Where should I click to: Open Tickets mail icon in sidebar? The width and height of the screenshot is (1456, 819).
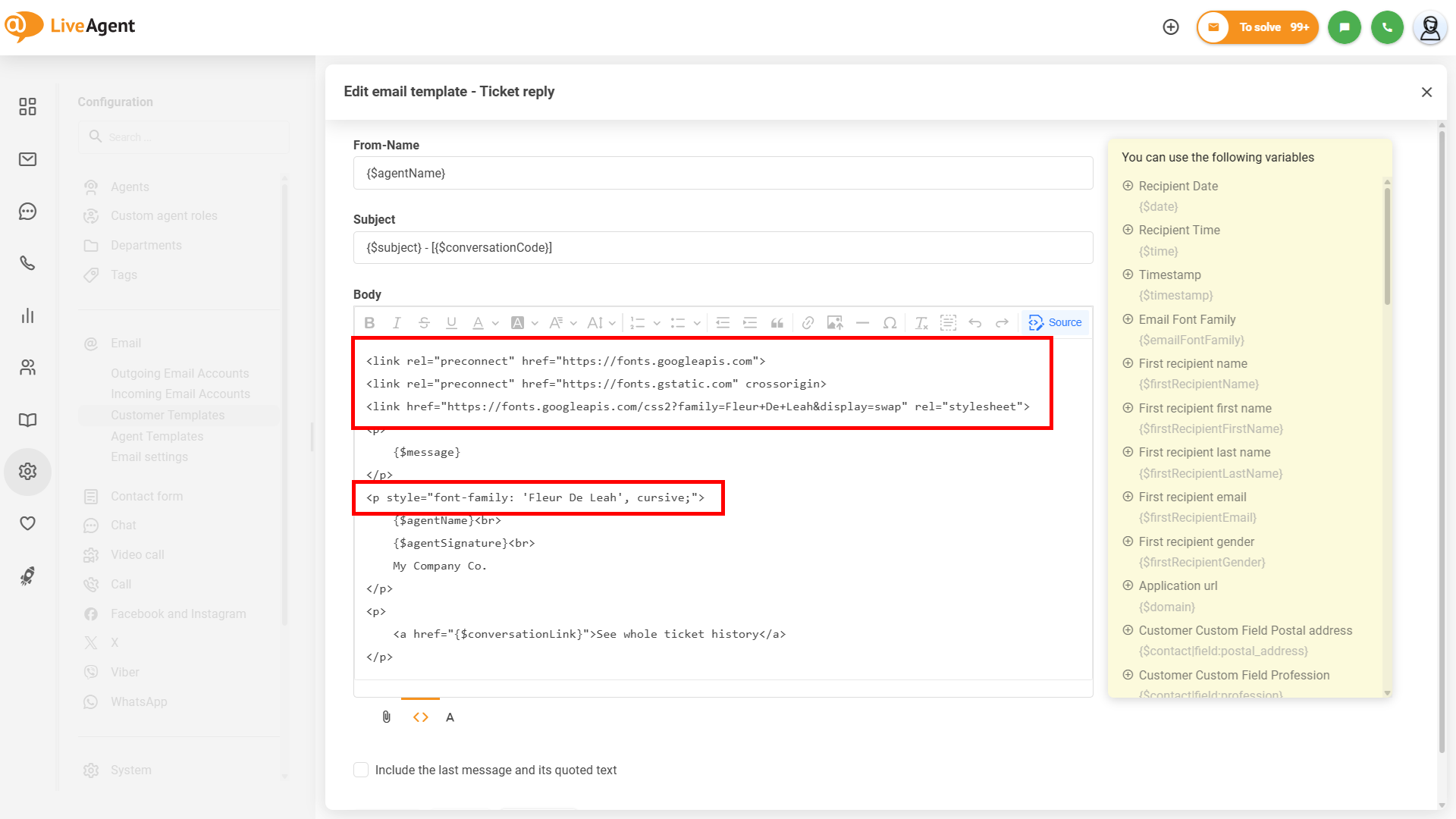28,159
